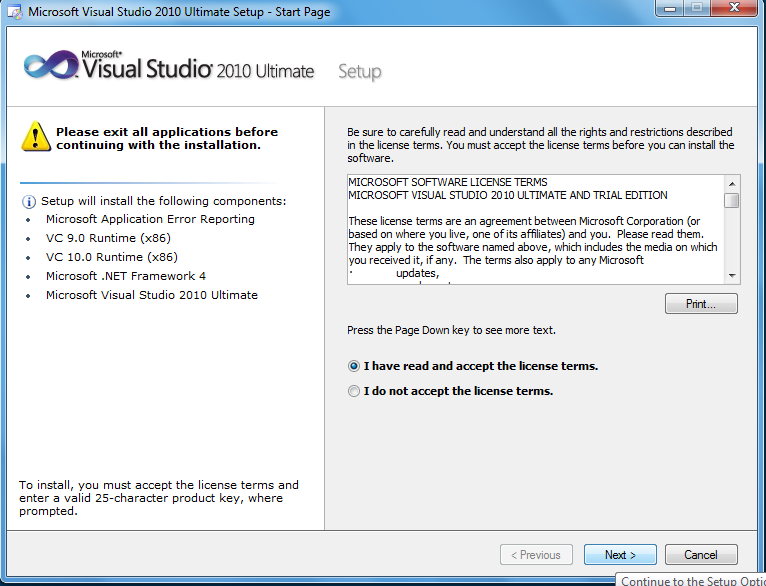Click the 'Press the Page Down key' hint text
Screen dimensions: 766x586
click(x=451, y=331)
